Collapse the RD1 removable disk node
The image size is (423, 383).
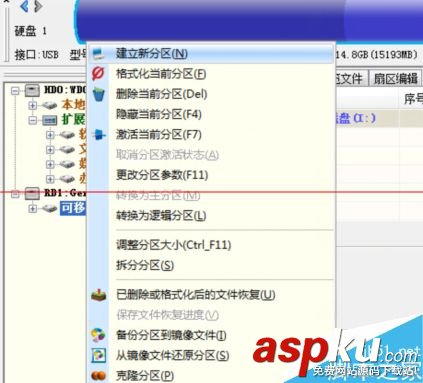(15, 194)
